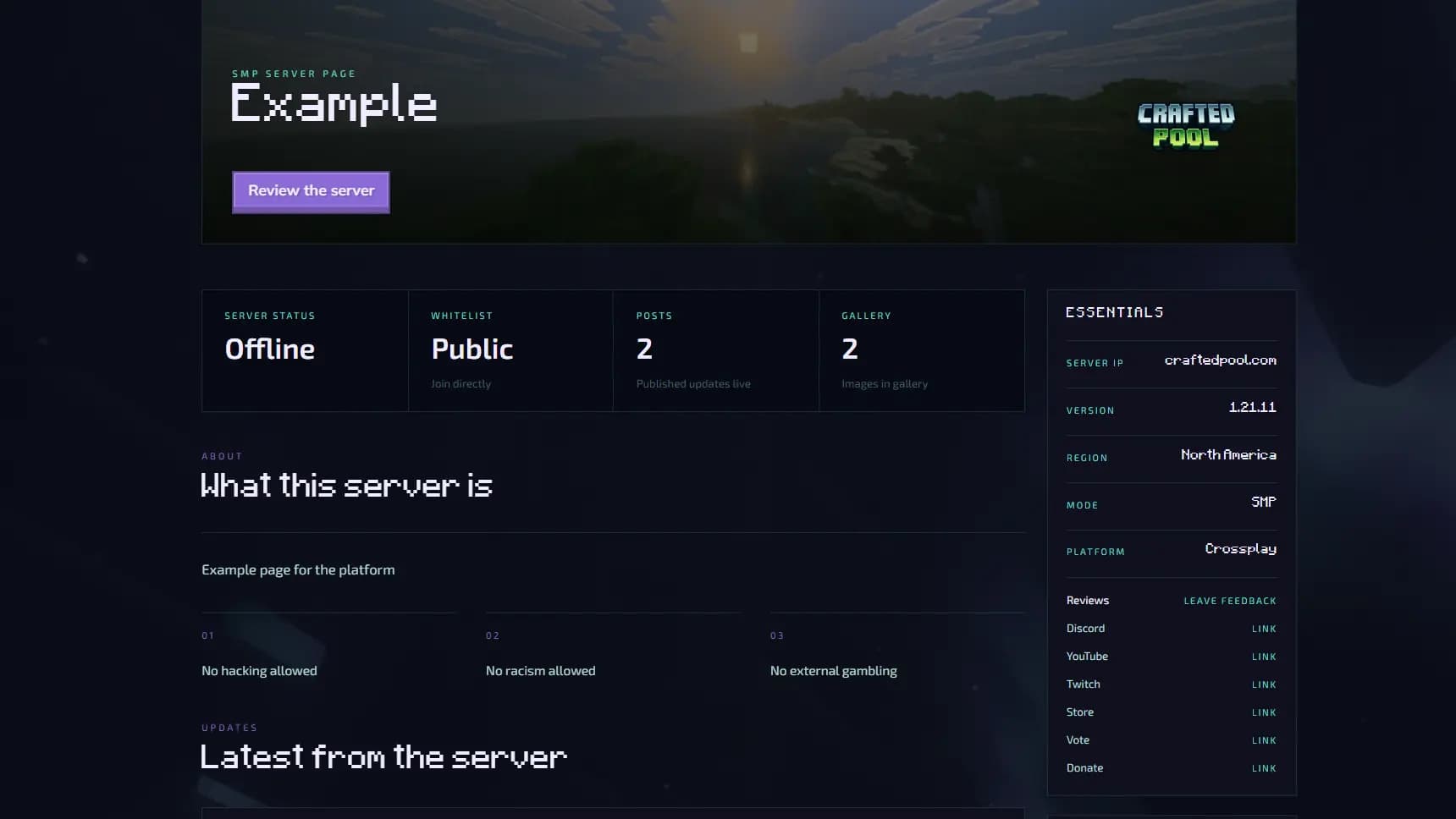
Task: Click the 'No racism allowed' rule
Action: point(540,671)
